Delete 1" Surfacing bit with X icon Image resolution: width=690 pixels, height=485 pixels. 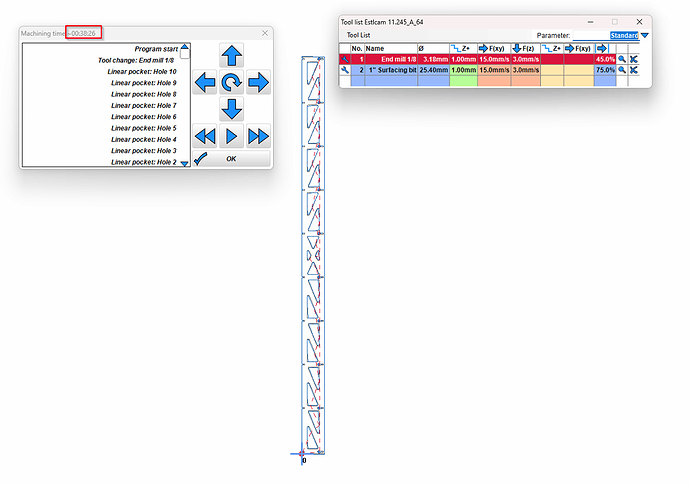point(634,70)
